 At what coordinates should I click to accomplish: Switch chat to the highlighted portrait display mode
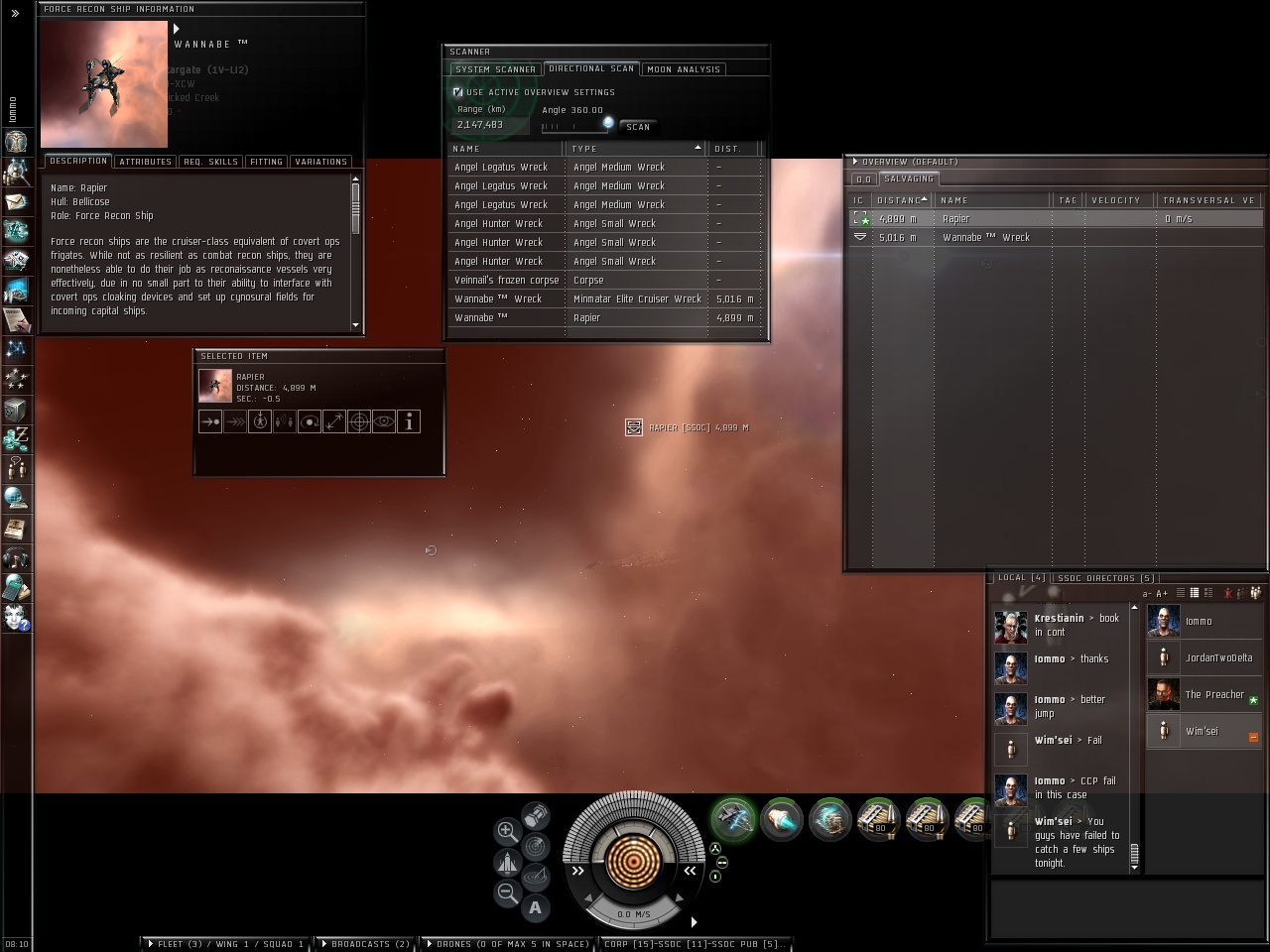[x=1195, y=593]
